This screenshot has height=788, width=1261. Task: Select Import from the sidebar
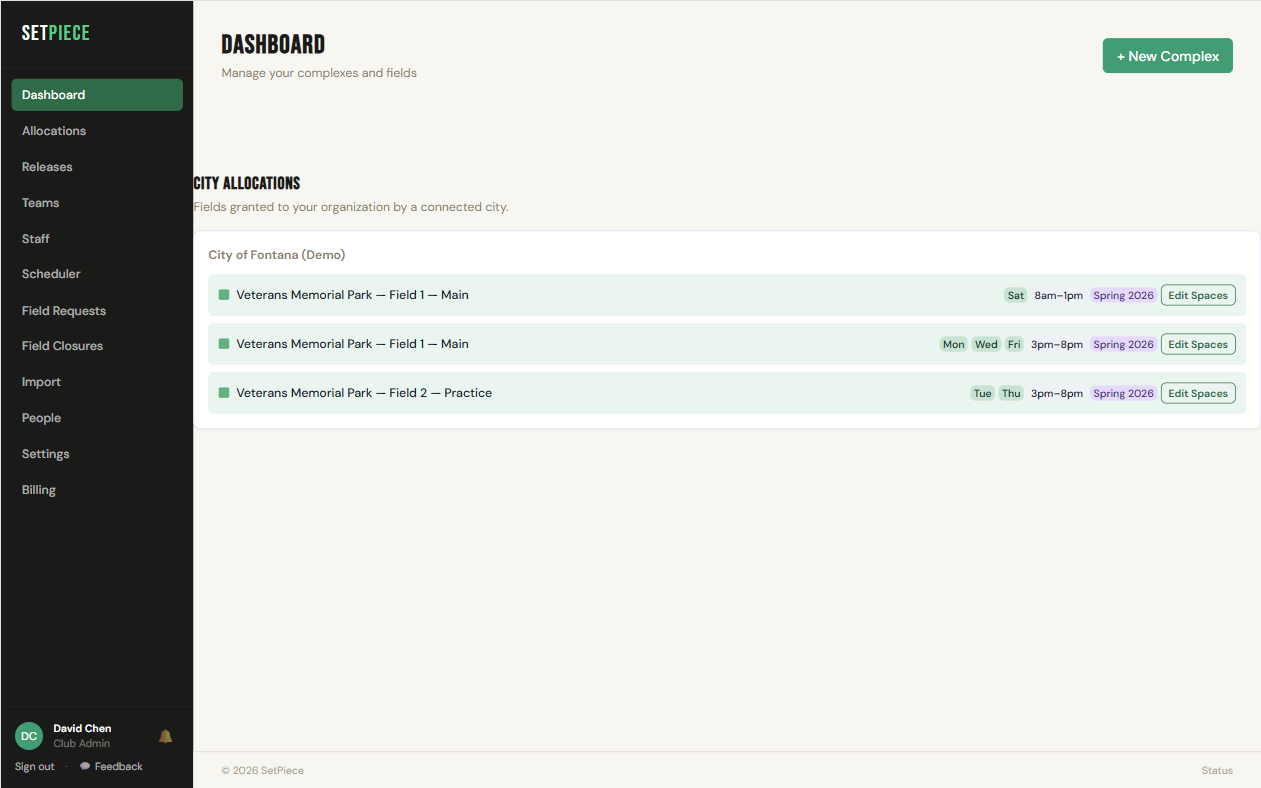click(x=97, y=382)
